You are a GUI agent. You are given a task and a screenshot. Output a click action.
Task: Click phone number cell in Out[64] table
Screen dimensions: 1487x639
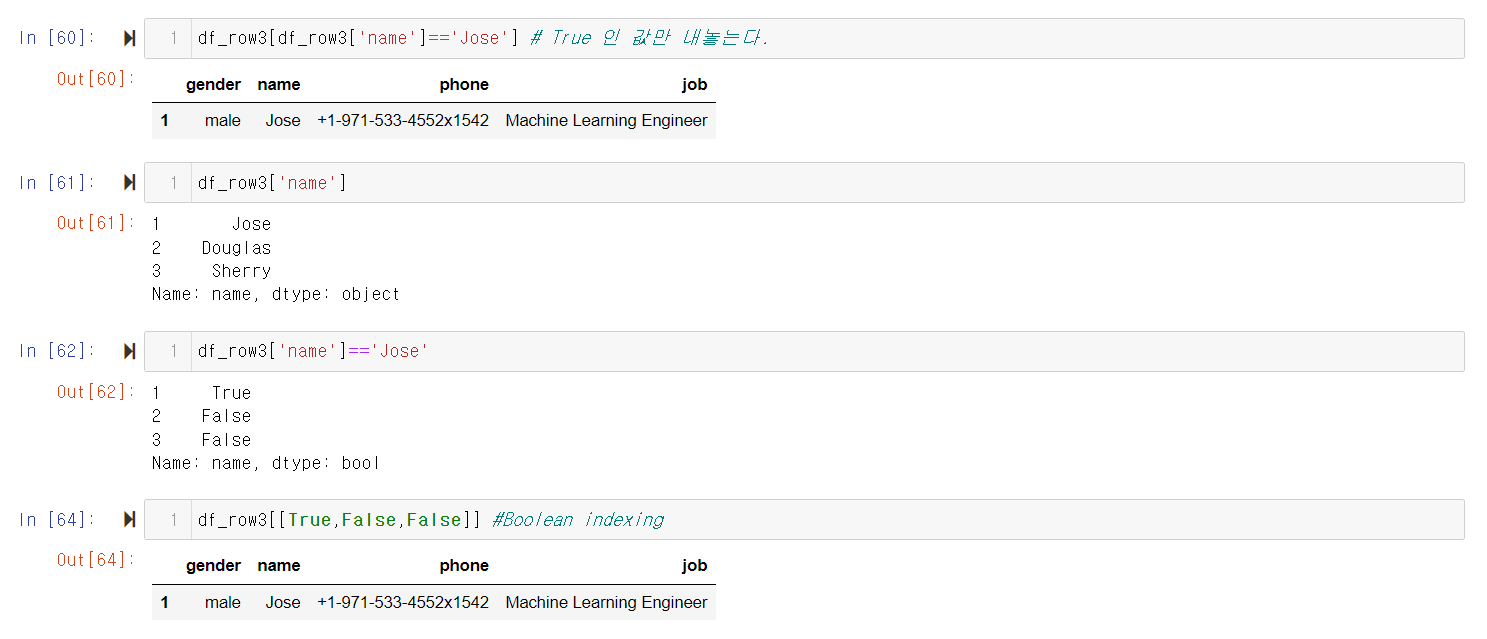(403, 602)
